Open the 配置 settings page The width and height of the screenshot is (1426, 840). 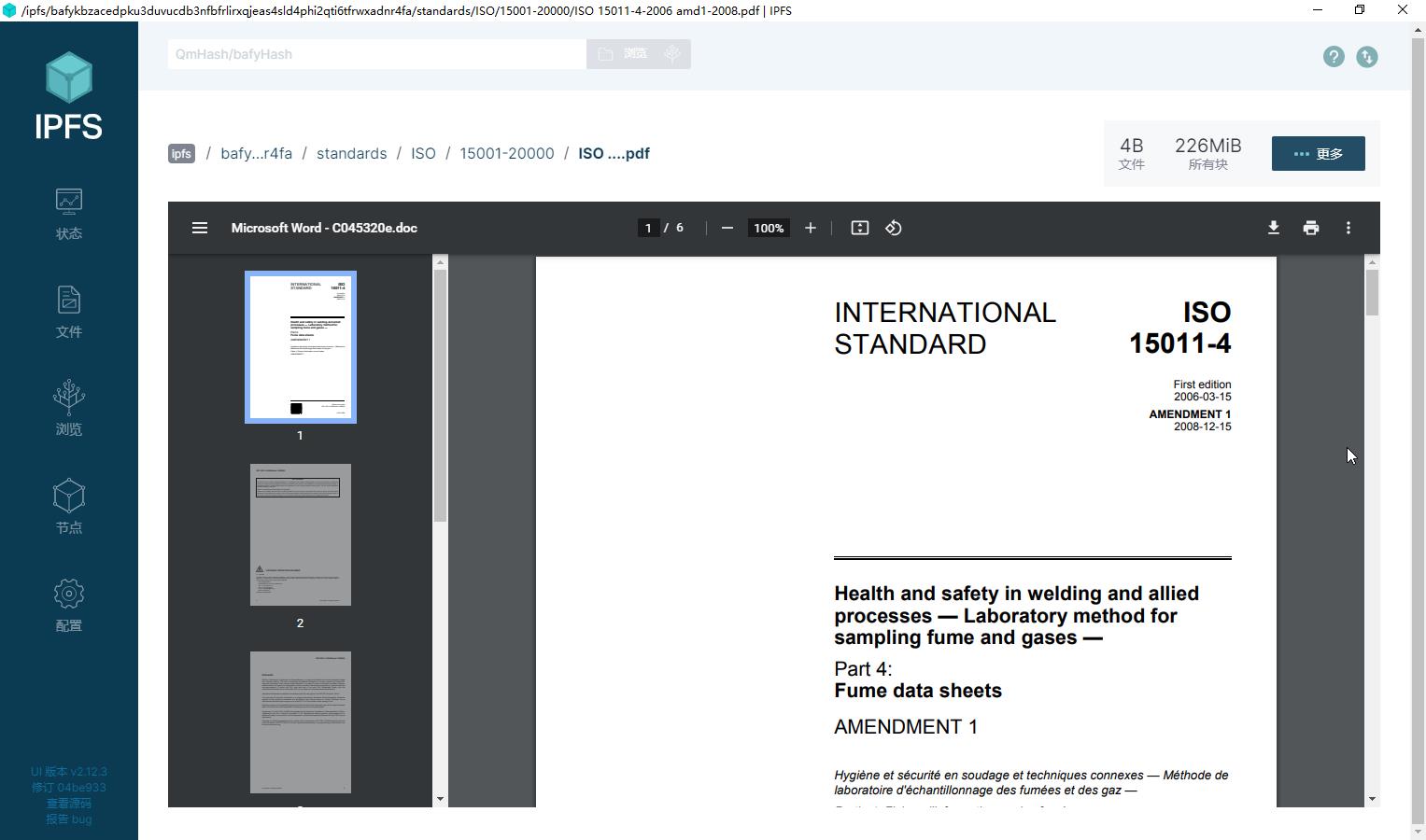pos(69,605)
